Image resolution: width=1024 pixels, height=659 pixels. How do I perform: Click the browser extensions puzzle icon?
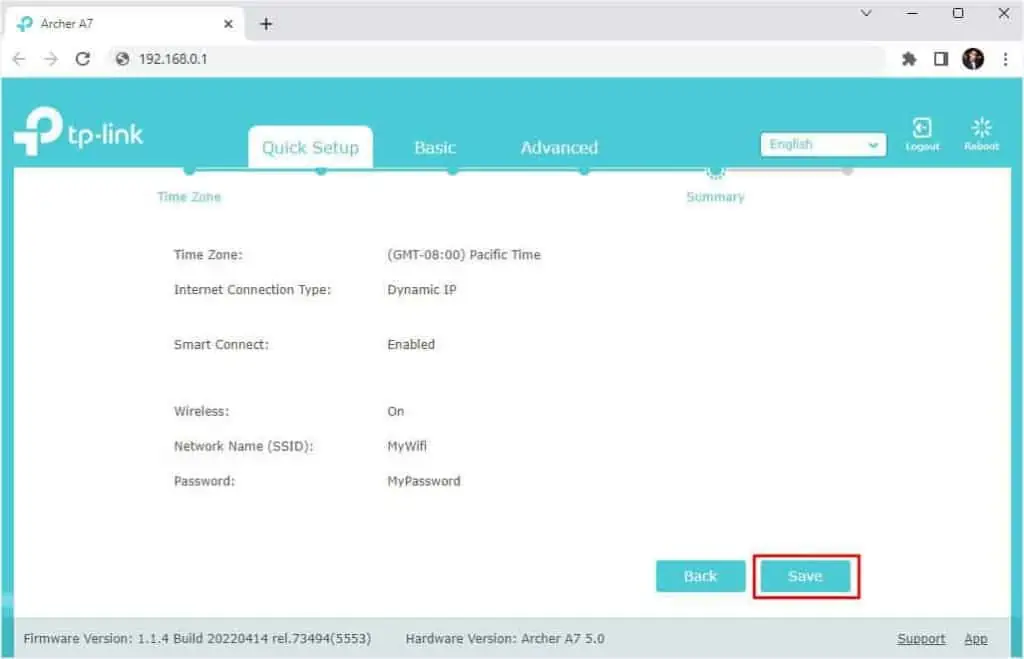tap(909, 59)
